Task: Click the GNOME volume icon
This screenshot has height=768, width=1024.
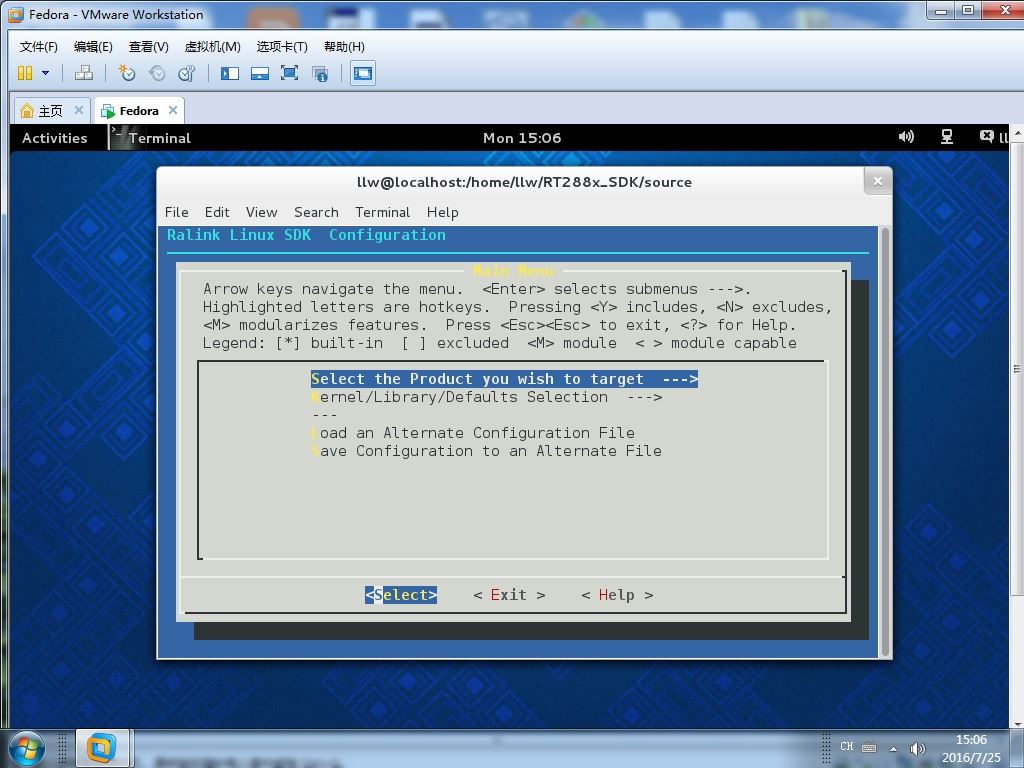Action: pos(906,136)
